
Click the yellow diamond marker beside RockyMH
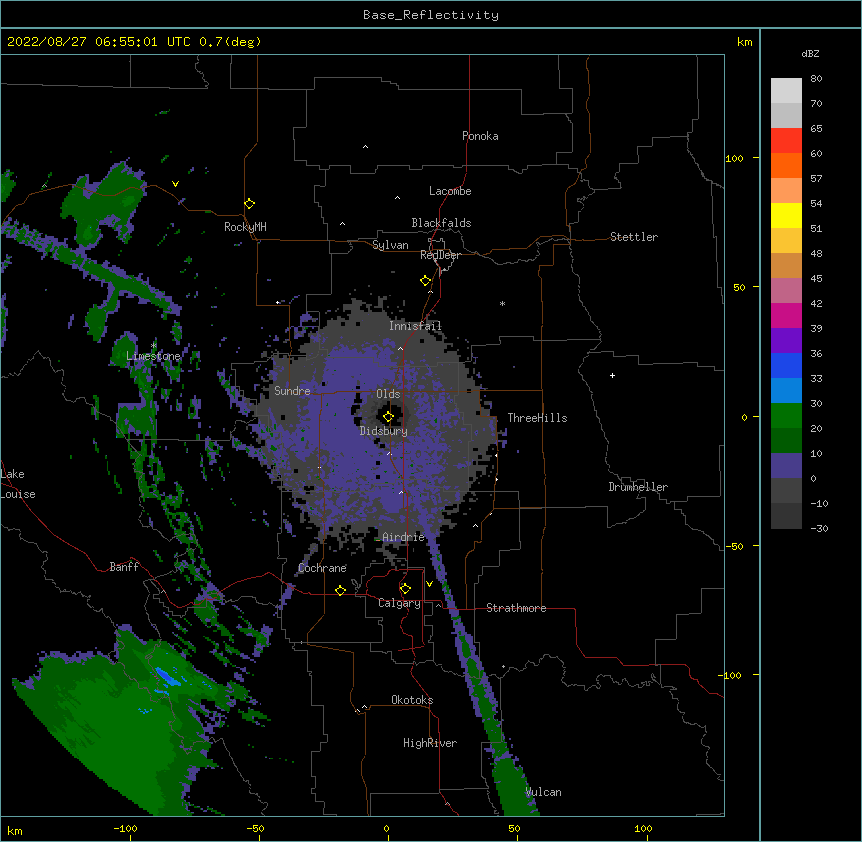pyautogui.click(x=249, y=204)
